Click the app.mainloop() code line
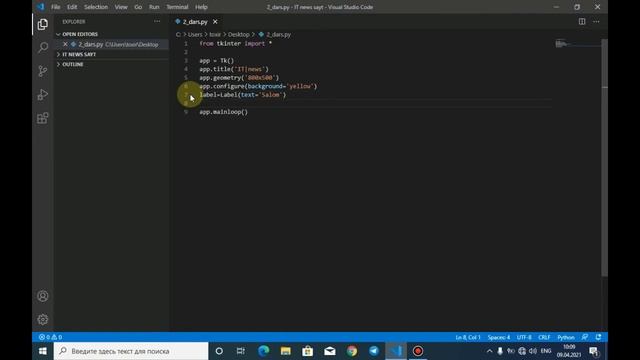 tap(223, 112)
